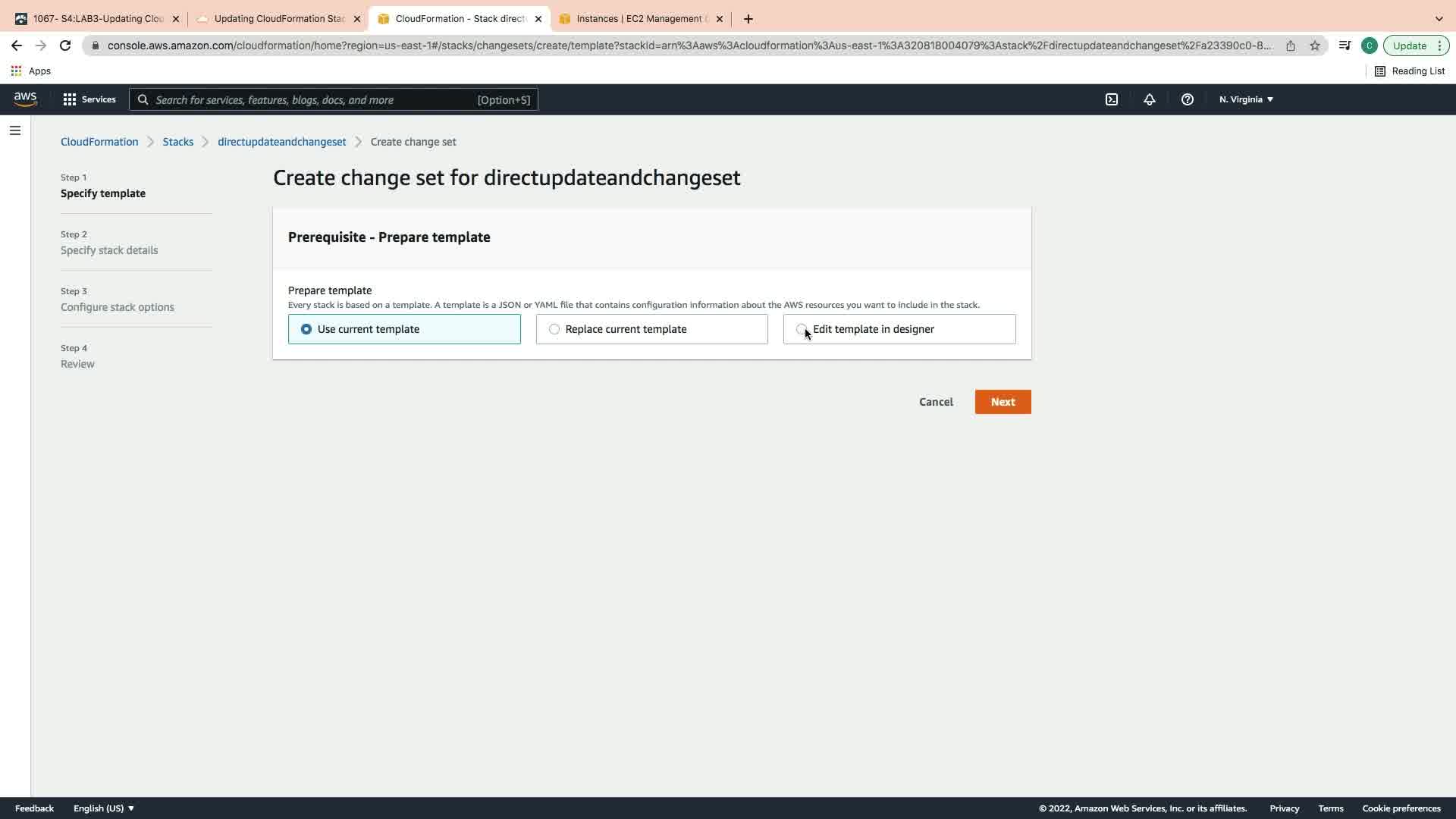Switch to Updating CloudFormation Stack tab

(x=278, y=19)
